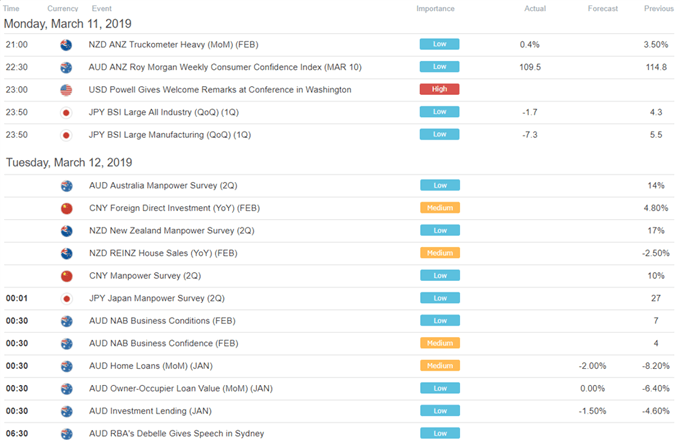This screenshot has width=680, height=440.
Task: Click the Low badge for ANZ Truckometer Heavy
Action: [x=439, y=44]
